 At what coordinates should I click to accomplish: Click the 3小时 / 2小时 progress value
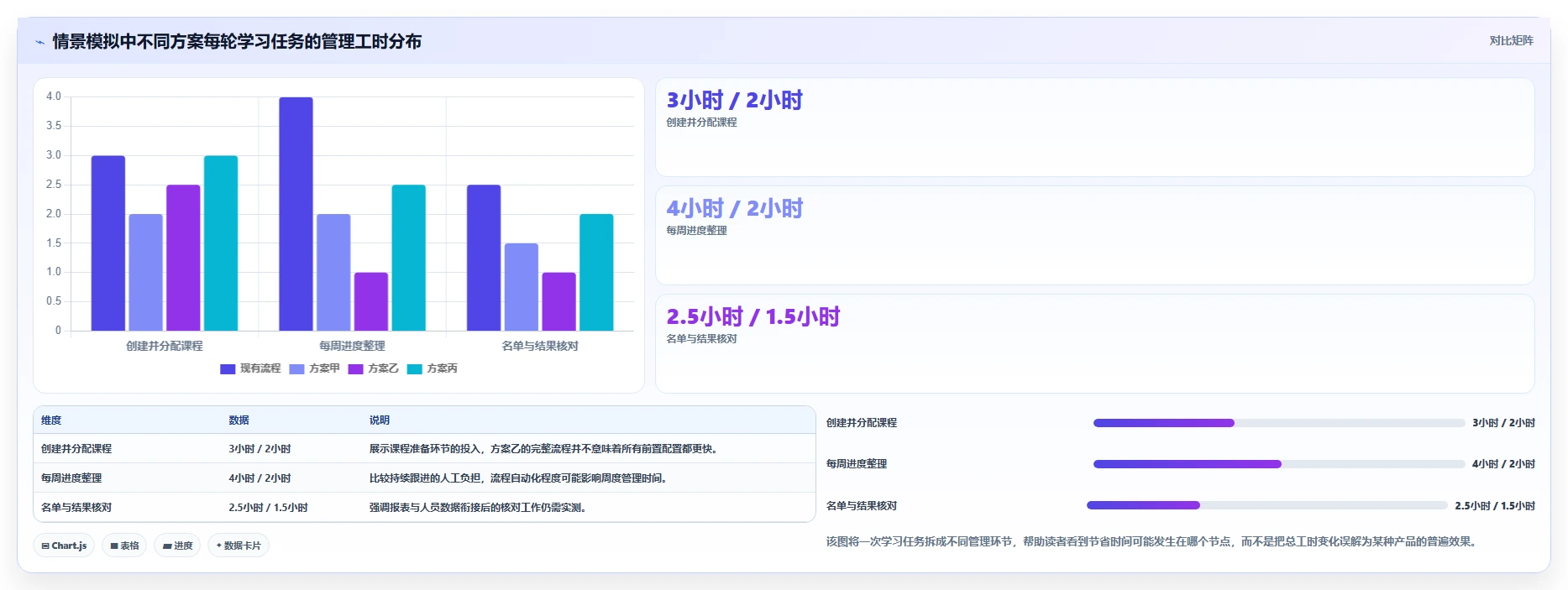(x=1503, y=423)
